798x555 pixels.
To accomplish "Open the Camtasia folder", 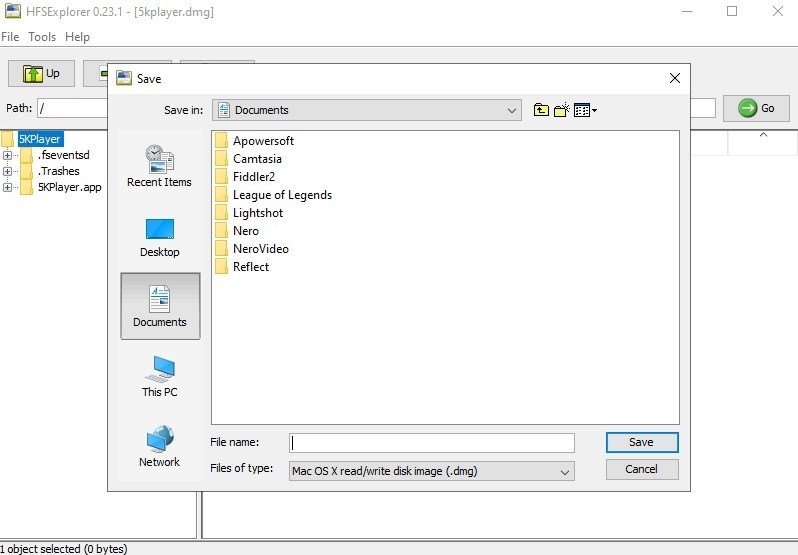I will 257,159.
